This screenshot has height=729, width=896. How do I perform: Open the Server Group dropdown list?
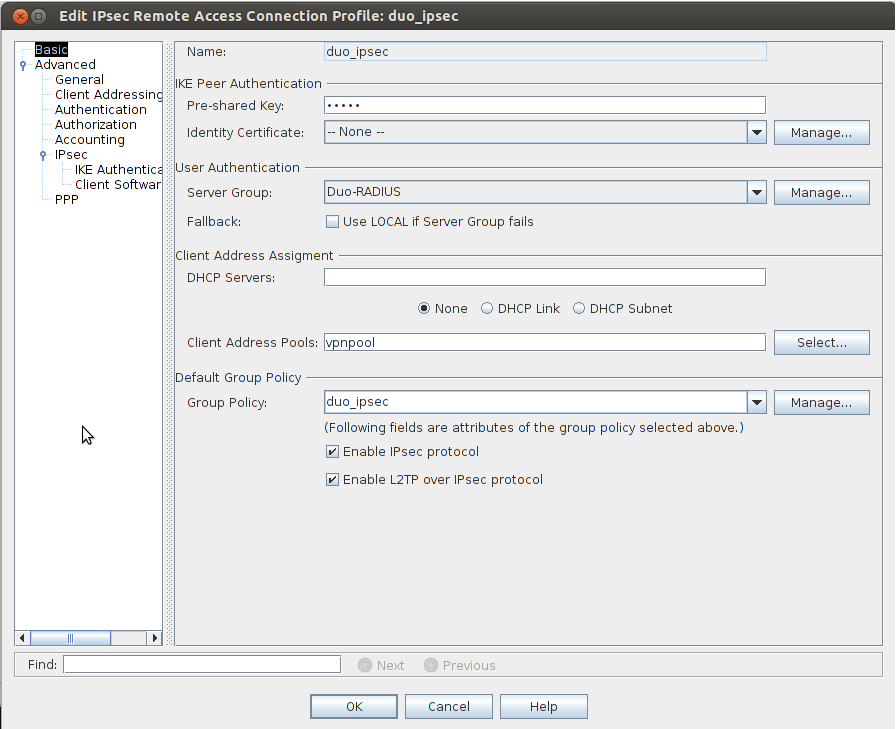[x=757, y=192]
